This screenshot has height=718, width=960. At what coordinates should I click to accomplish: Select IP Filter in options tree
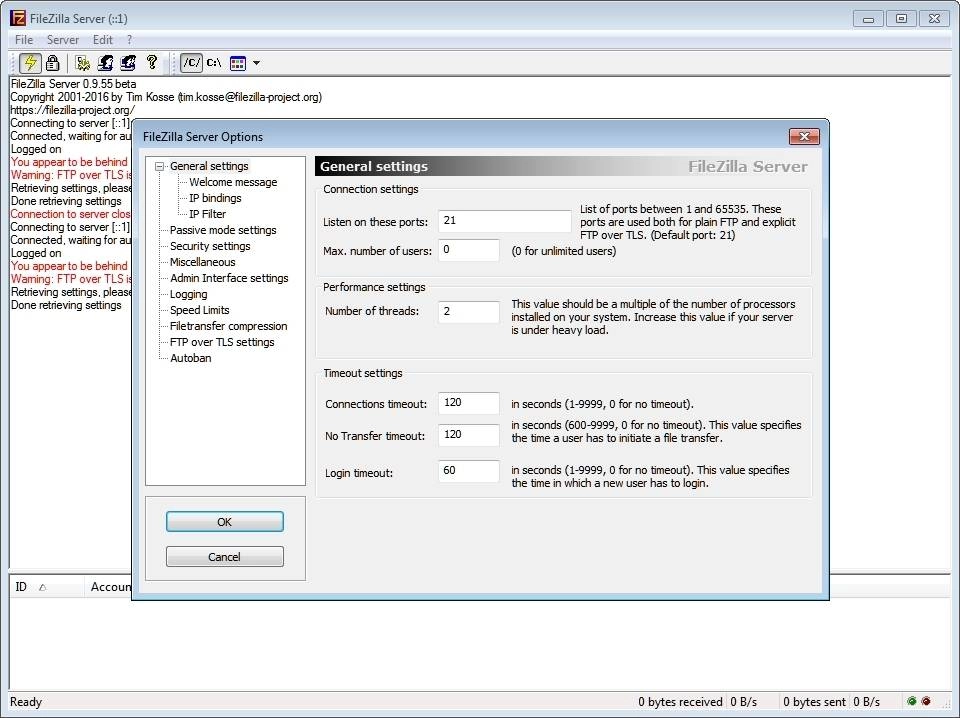(208, 214)
